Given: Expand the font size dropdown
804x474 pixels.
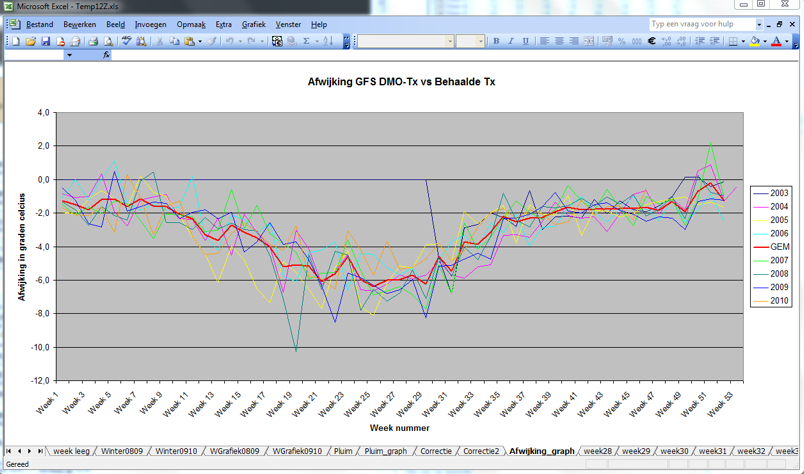Looking at the screenshot, I should click(x=480, y=41).
